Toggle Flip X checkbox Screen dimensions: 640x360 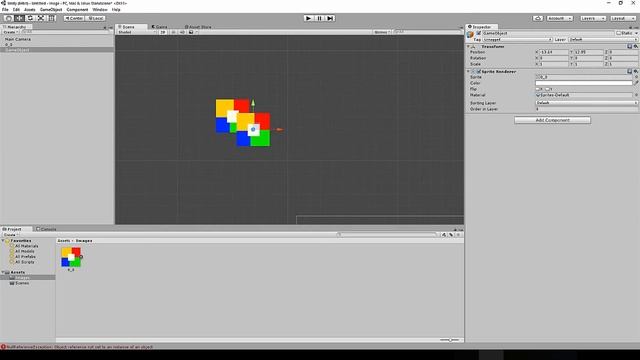click(x=538, y=89)
